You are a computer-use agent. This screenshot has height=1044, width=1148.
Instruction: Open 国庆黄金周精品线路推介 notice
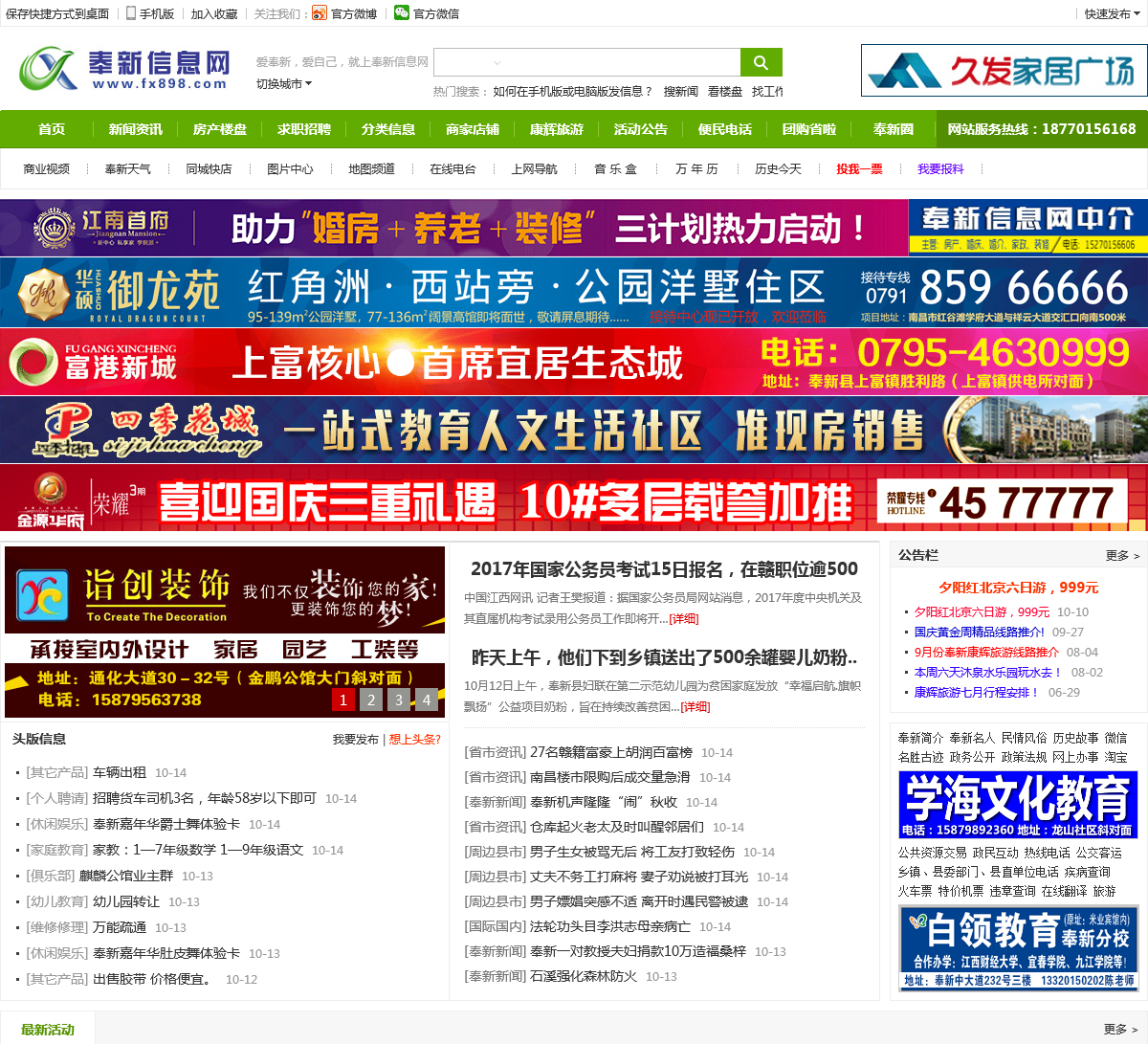point(979,632)
